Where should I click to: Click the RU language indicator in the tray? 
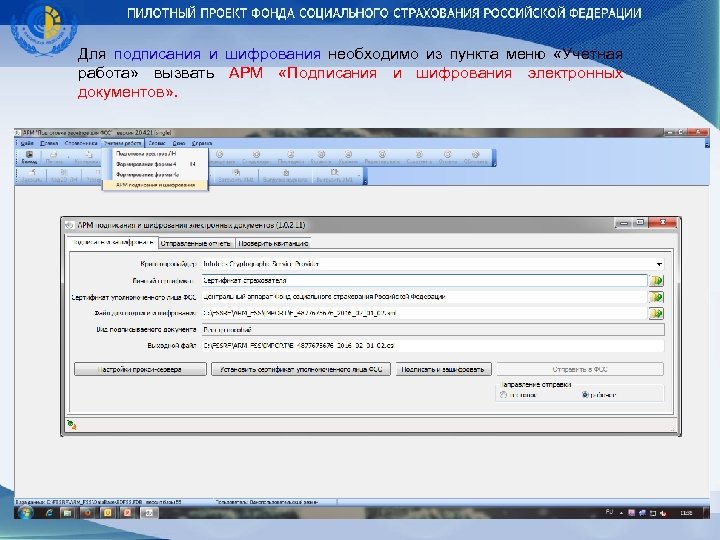click(609, 512)
